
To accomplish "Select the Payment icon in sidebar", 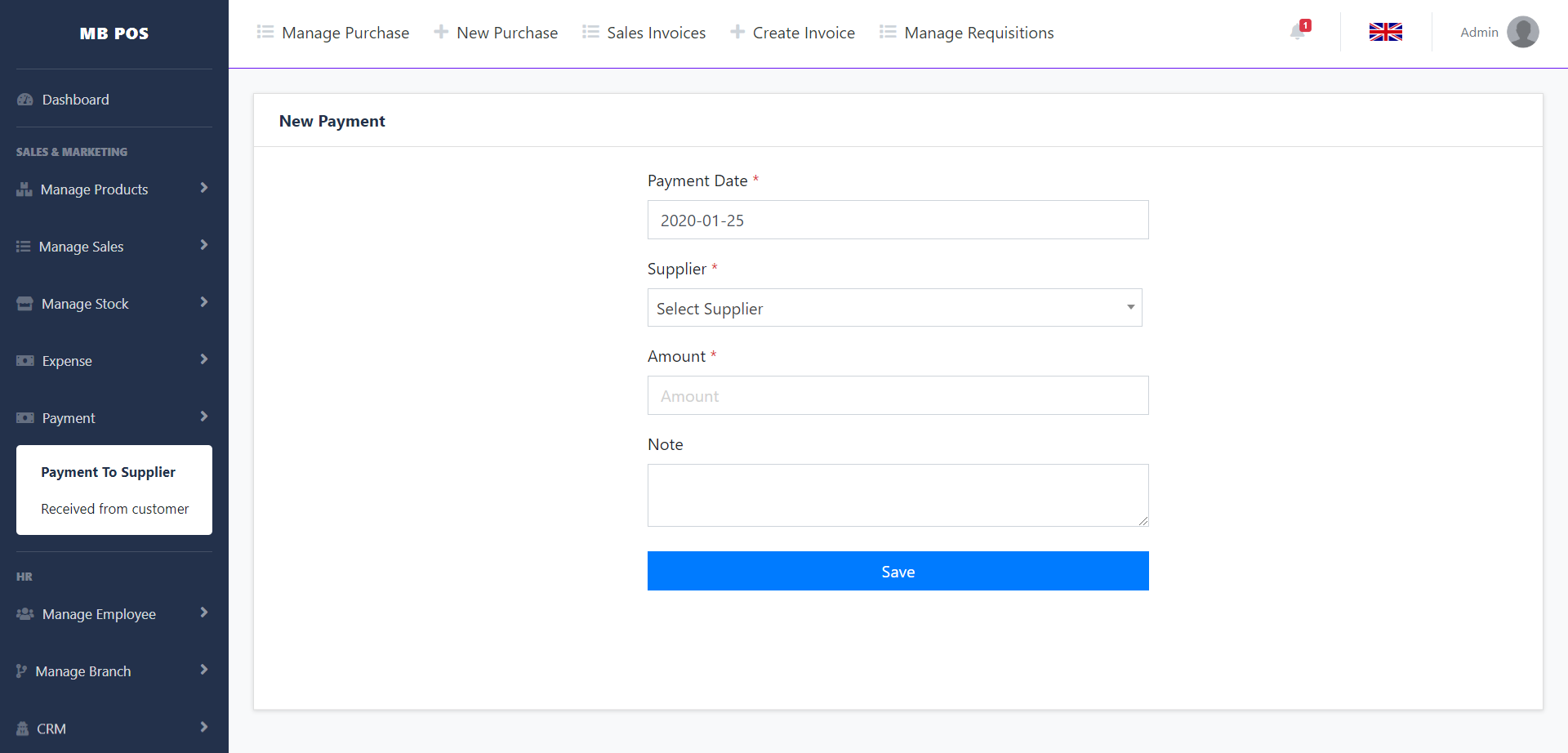I will coord(24,417).
